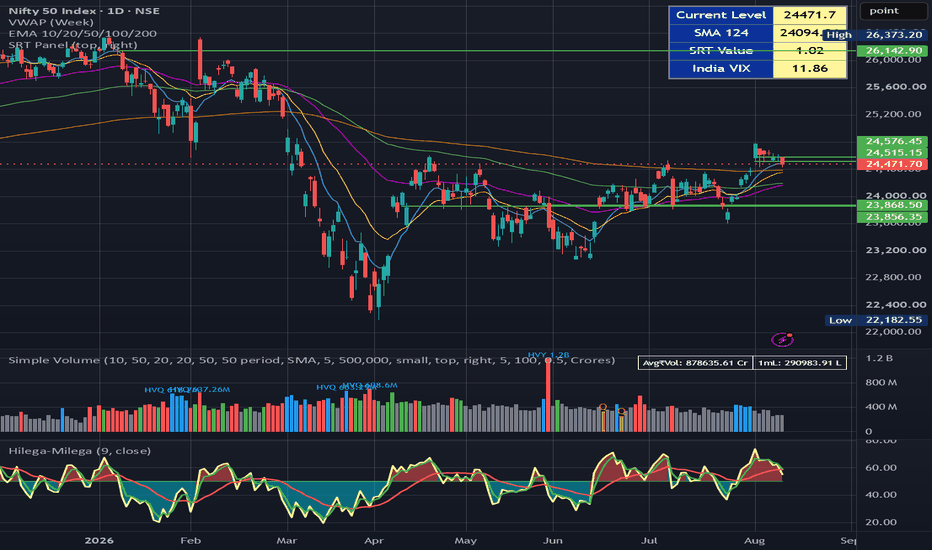
Task: Click the second orange marker on volume bars
Action: [622, 411]
